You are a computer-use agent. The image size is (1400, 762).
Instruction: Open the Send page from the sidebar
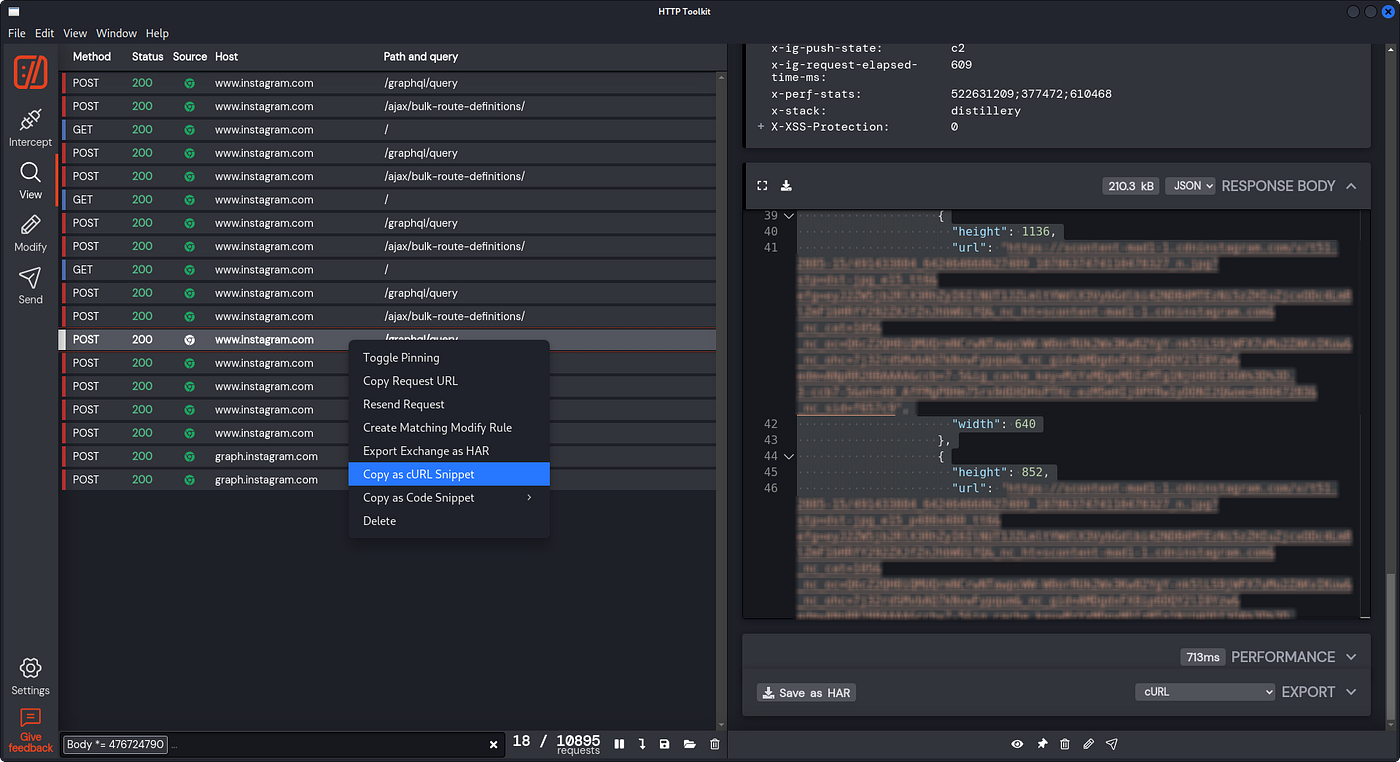pyautogui.click(x=30, y=285)
